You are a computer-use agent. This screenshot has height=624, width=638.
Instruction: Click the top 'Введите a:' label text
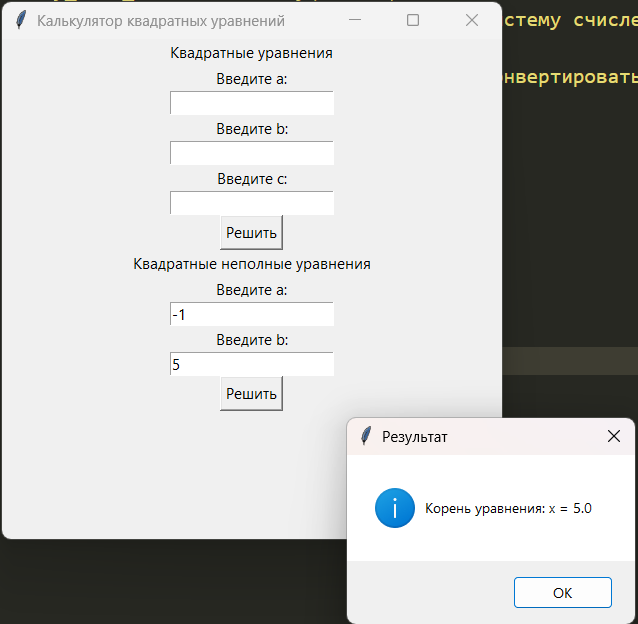(x=252, y=79)
